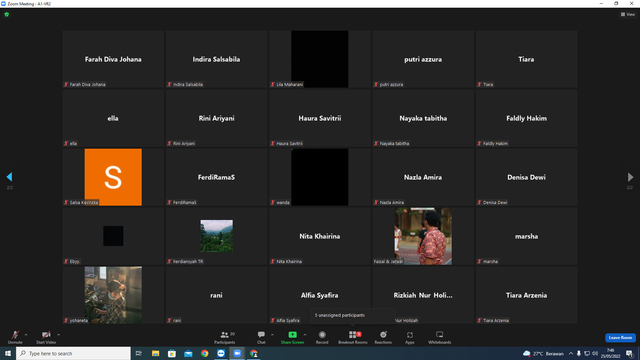The height and width of the screenshot is (360, 640).
Task: Open the Chat panel
Action: click(261, 337)
